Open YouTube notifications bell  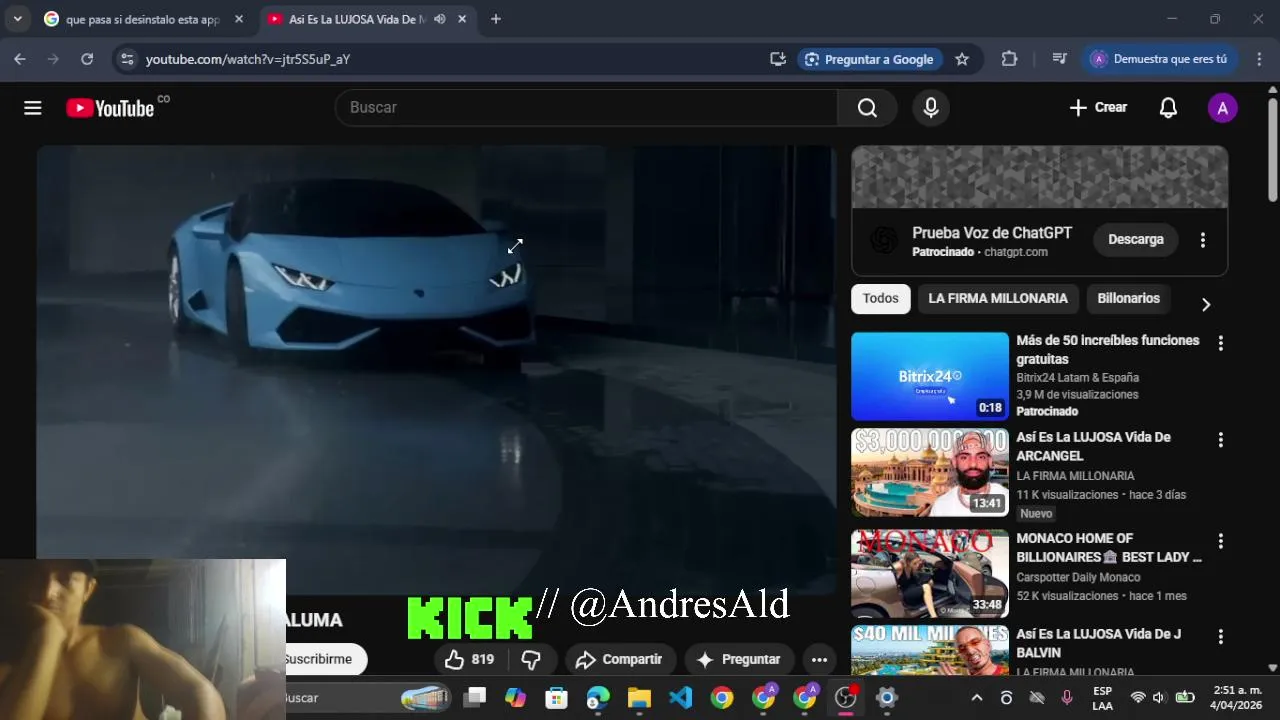click(1168, 108)
